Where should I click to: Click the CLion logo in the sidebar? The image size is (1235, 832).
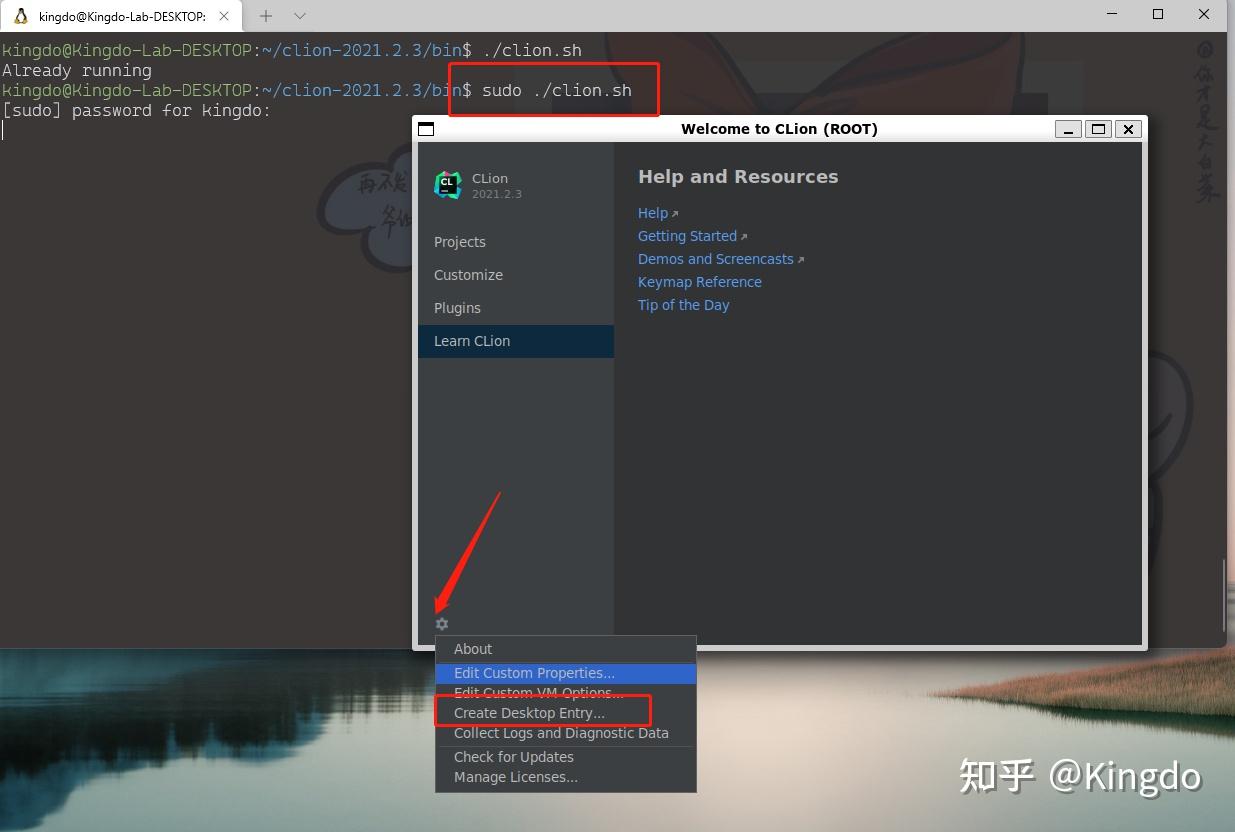[x=448, y=185]
